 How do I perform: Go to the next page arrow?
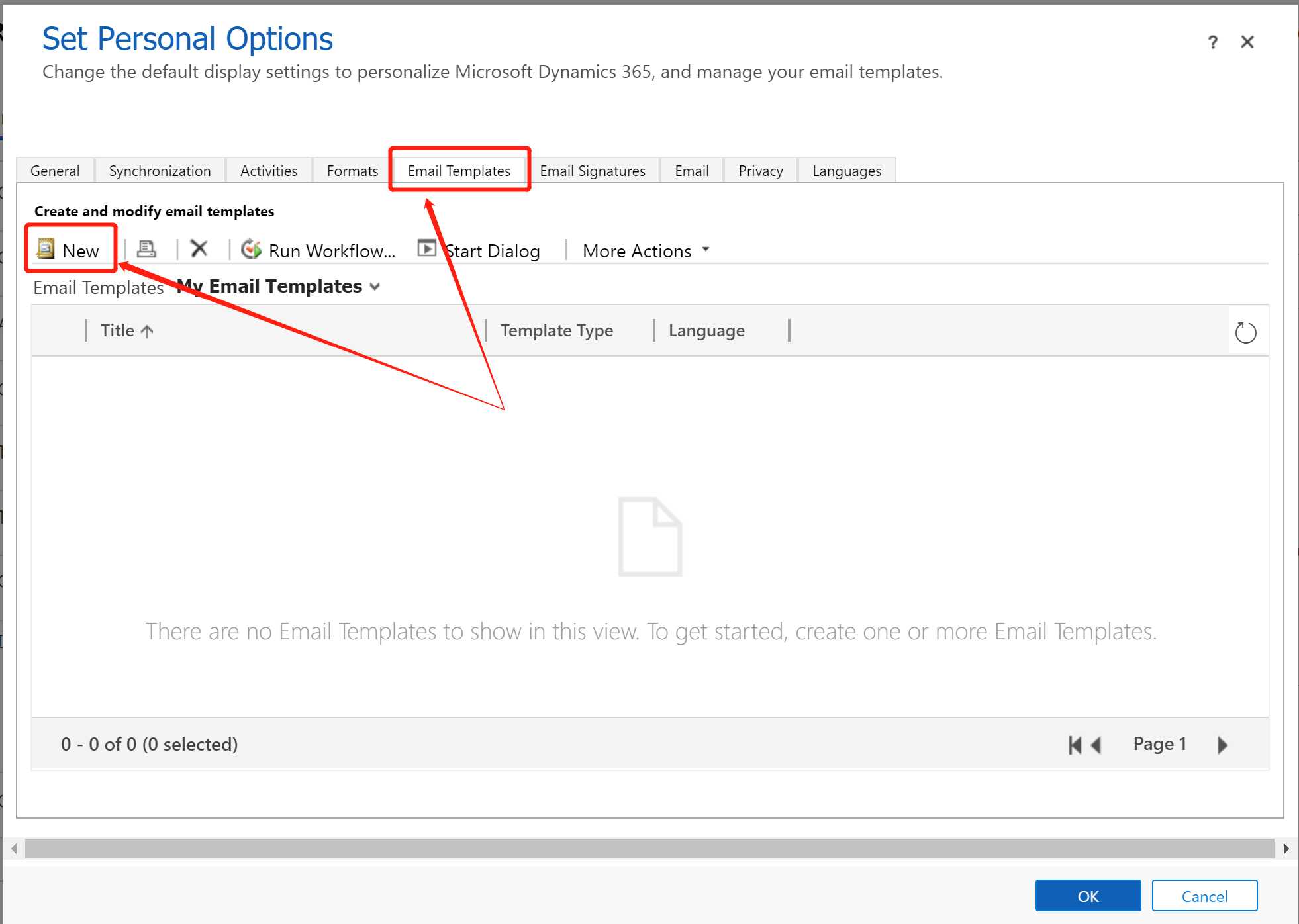click(1222, 745)
